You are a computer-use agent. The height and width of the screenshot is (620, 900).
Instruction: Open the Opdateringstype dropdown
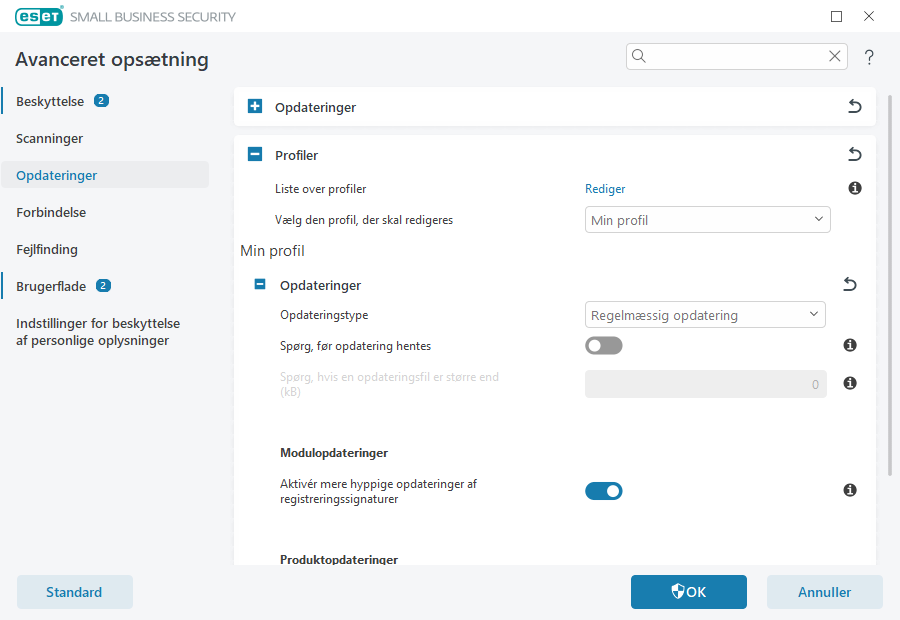pos(705,314)
